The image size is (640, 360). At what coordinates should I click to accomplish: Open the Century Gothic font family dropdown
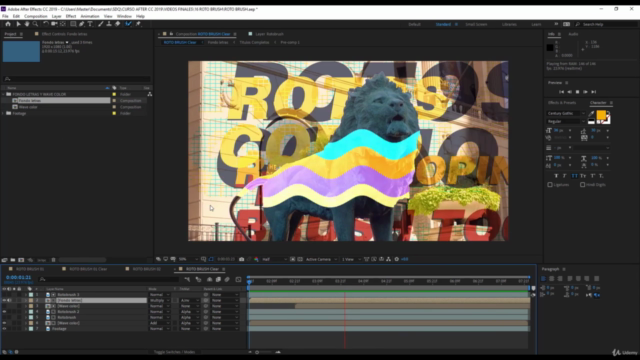coord(566,113)
